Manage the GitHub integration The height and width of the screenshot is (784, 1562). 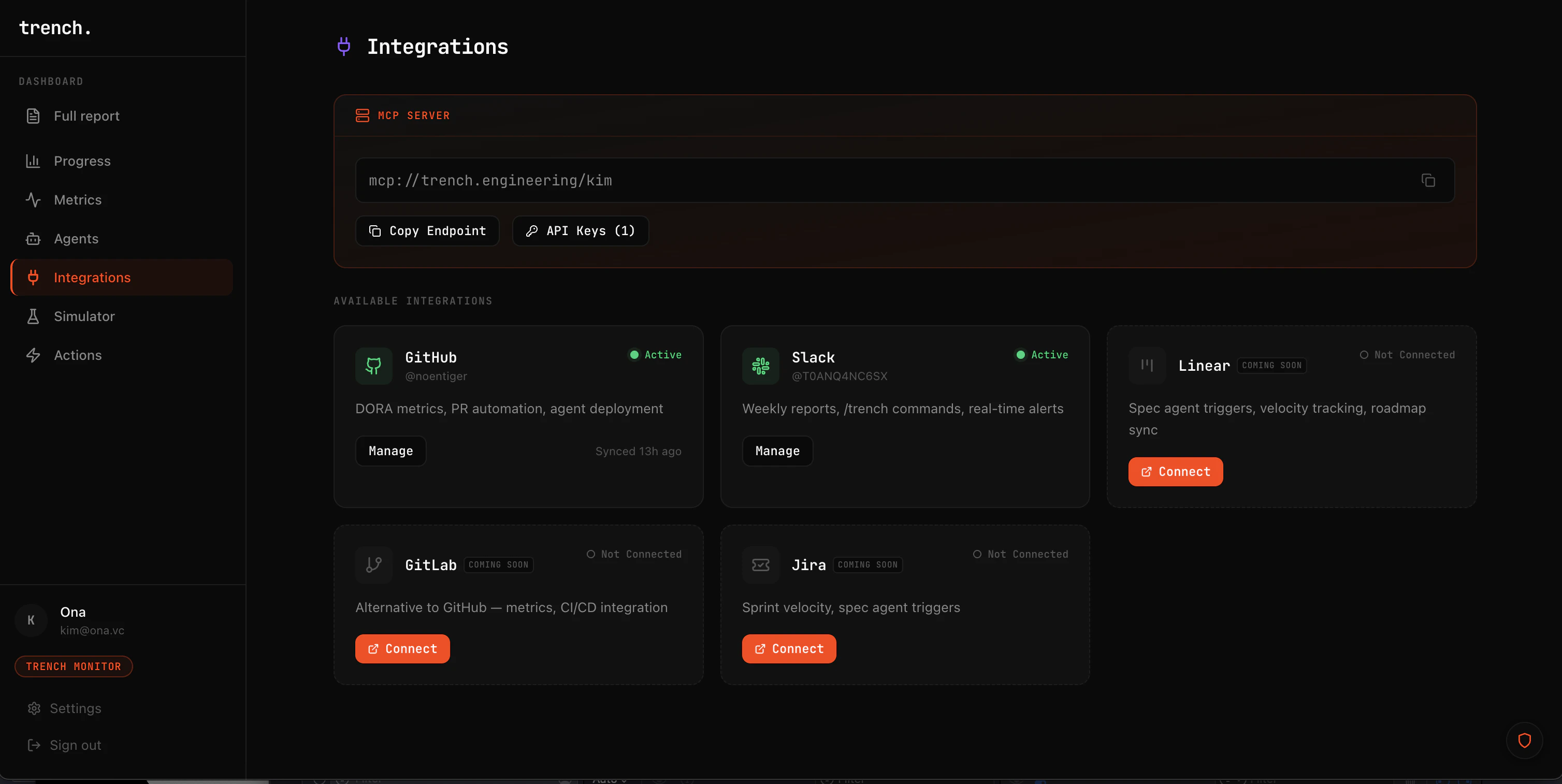[x=390, y=451]
